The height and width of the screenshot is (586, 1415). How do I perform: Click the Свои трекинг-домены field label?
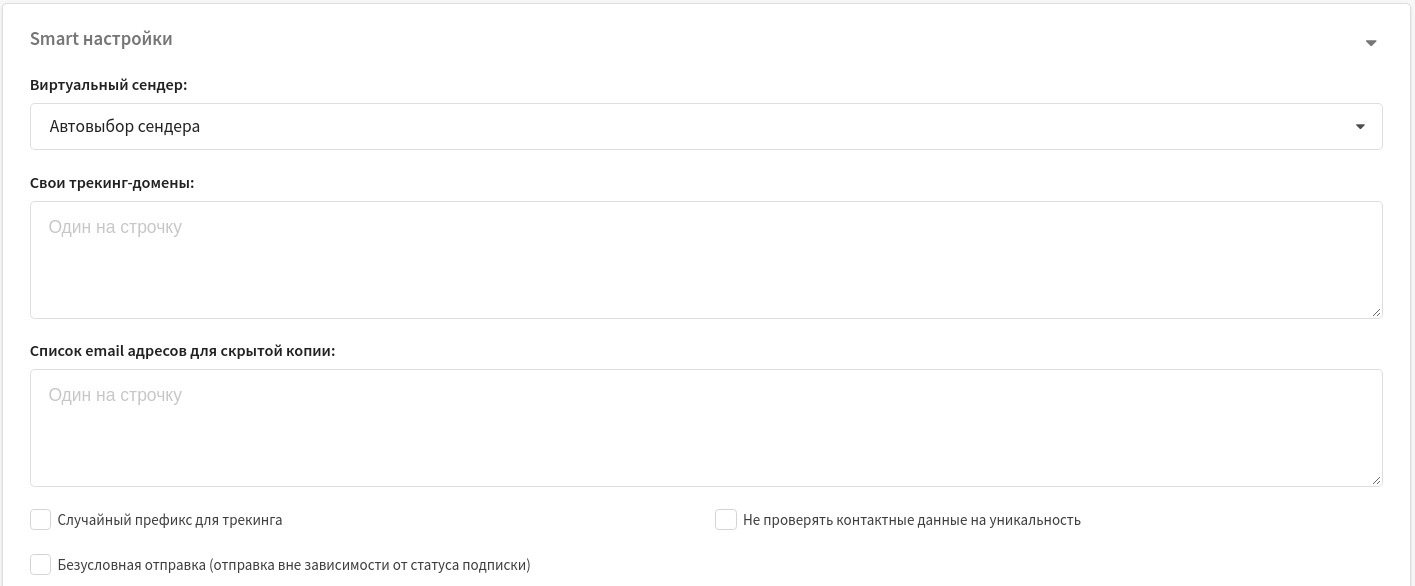112,183
